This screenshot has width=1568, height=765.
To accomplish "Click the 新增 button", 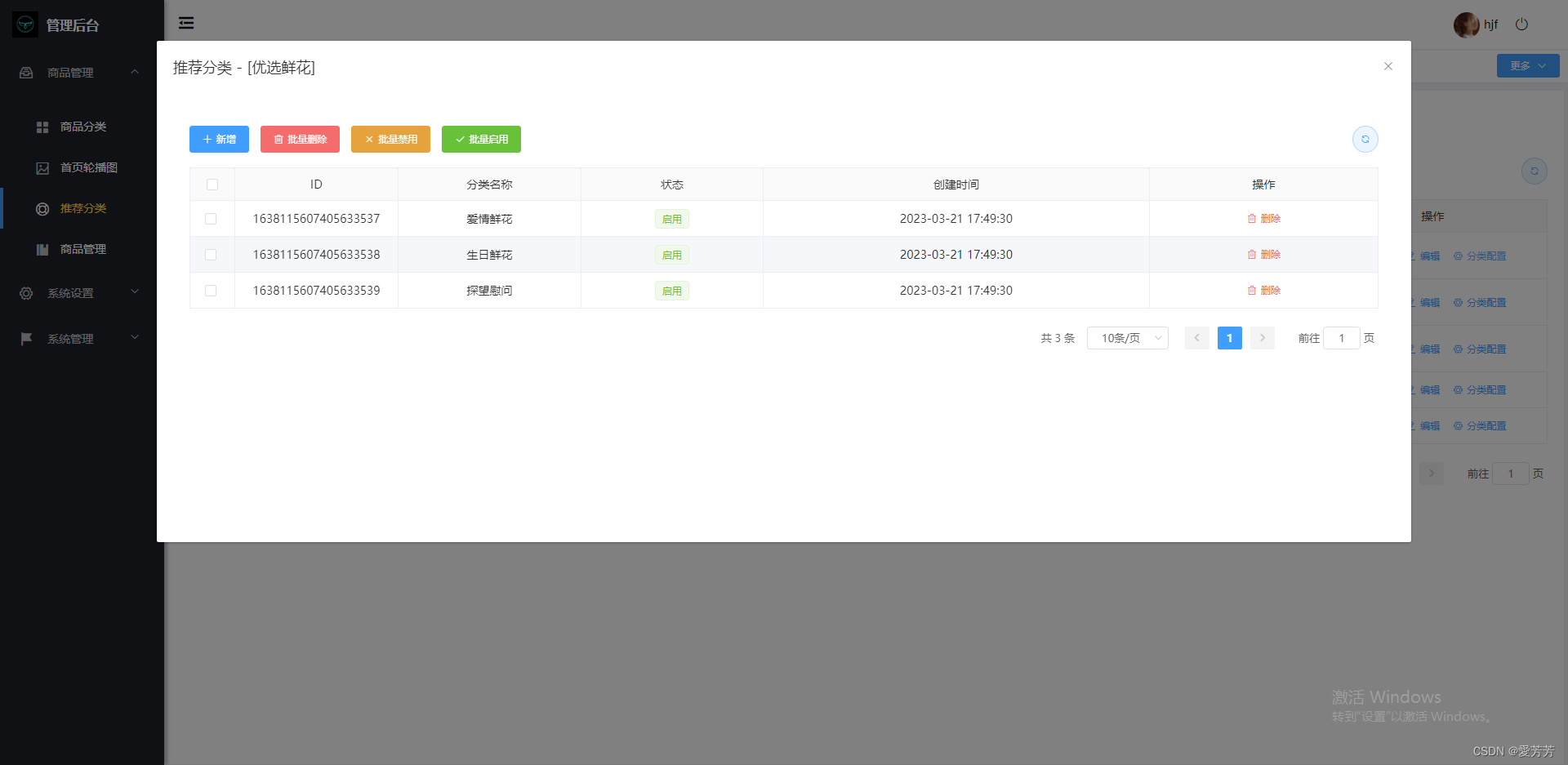I will 219,140.
